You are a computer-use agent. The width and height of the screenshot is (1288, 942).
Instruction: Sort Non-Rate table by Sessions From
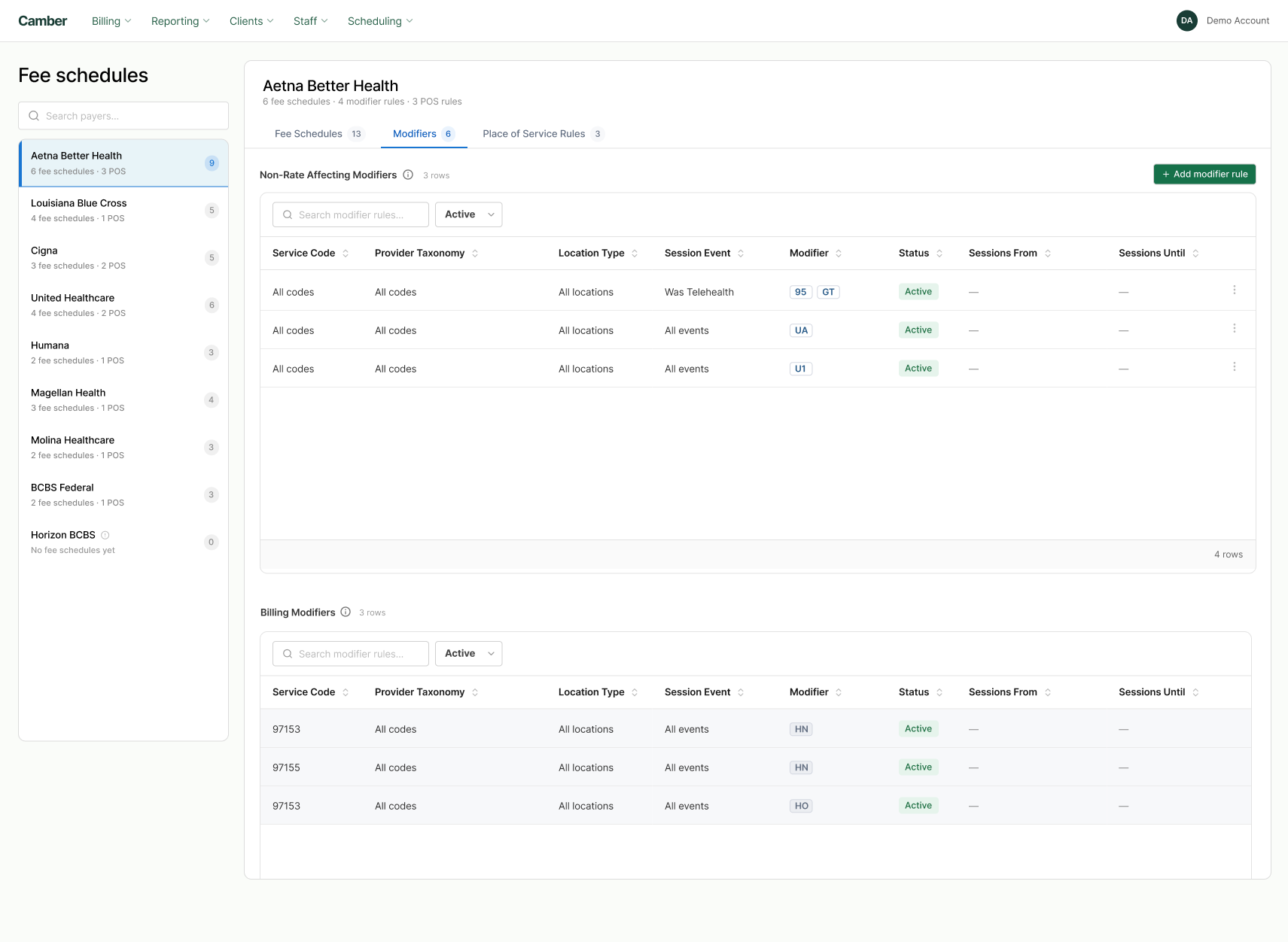tap(1048, 254)
